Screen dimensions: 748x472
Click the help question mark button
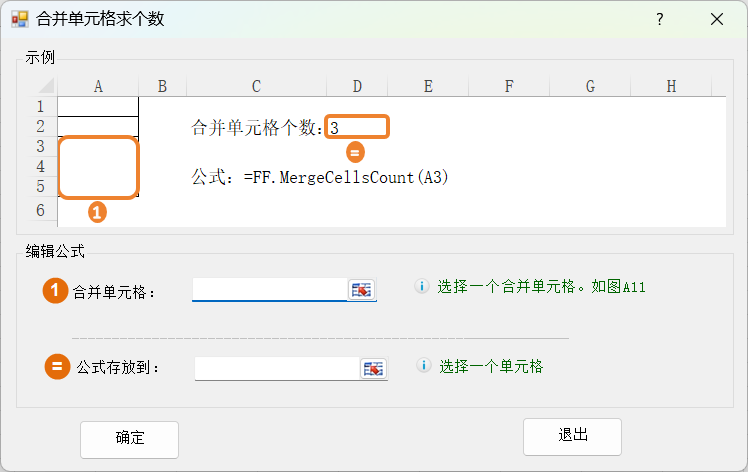tap(660, 19)
